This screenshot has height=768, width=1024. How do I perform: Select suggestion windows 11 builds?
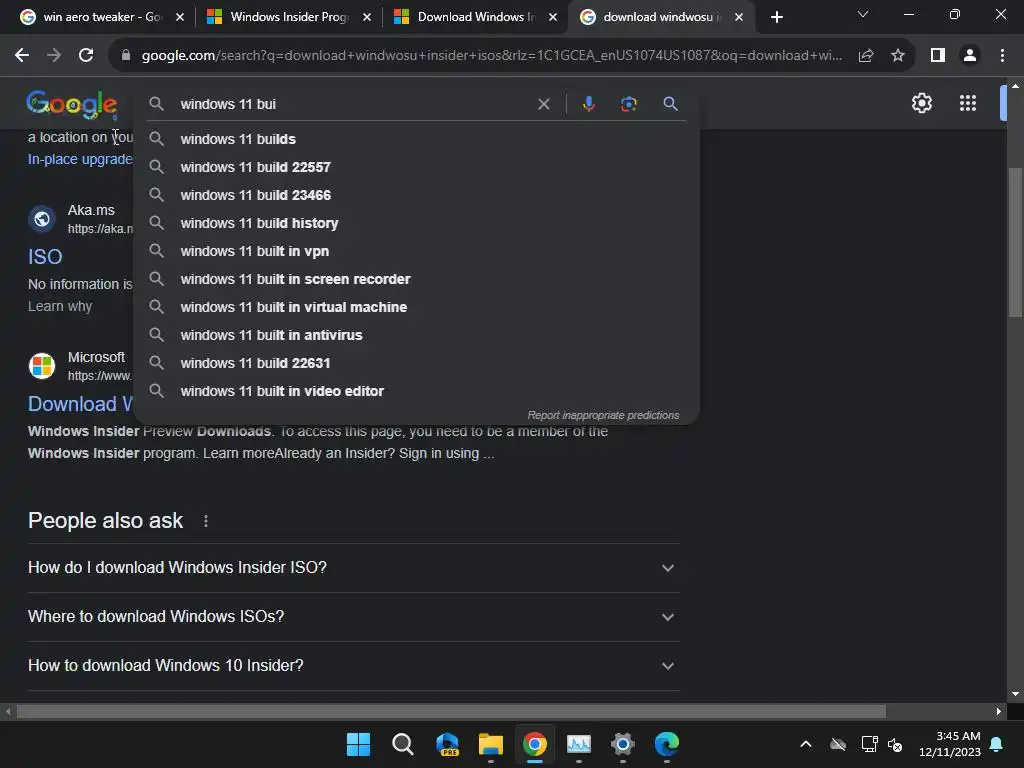pos(416,139)
